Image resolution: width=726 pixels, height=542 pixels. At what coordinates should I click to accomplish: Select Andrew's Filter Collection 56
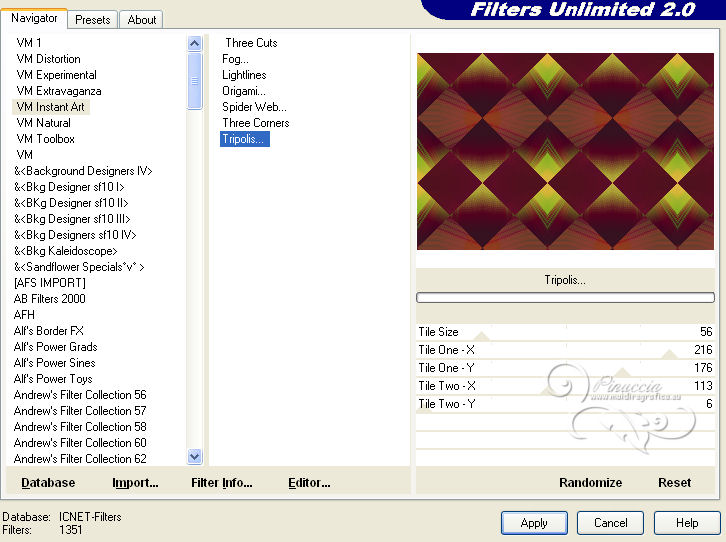(x=80, y=395)
